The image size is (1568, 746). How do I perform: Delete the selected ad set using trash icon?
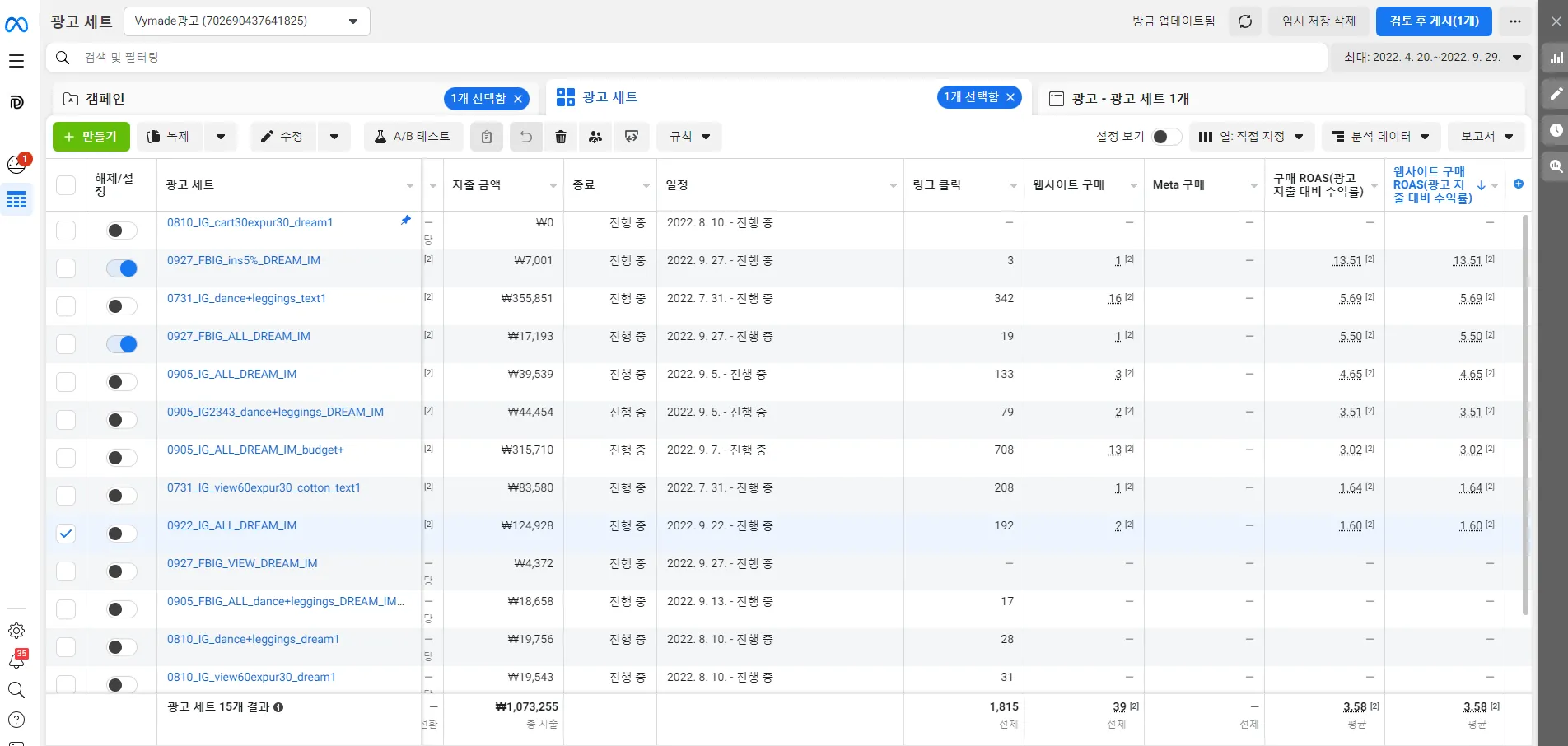[x=561, y=137]
